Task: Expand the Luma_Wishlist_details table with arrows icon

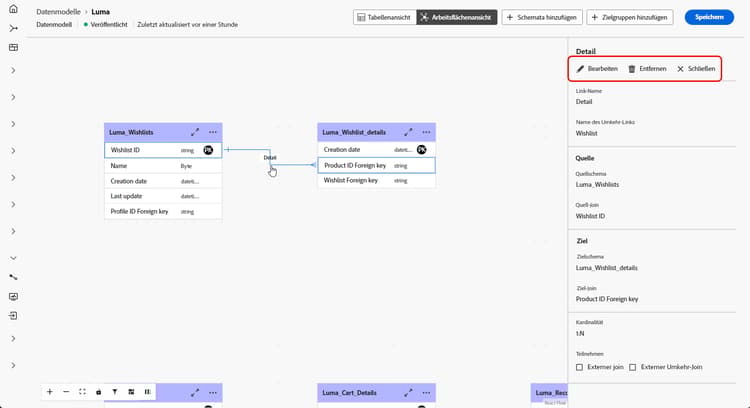Action: pos(408,132)
